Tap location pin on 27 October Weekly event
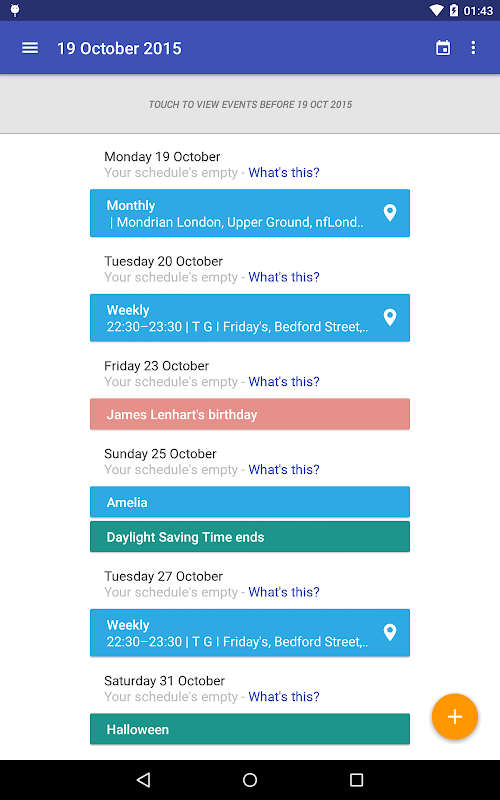The height and width of the screenshot is (800, 500). (x=390, y=632)
